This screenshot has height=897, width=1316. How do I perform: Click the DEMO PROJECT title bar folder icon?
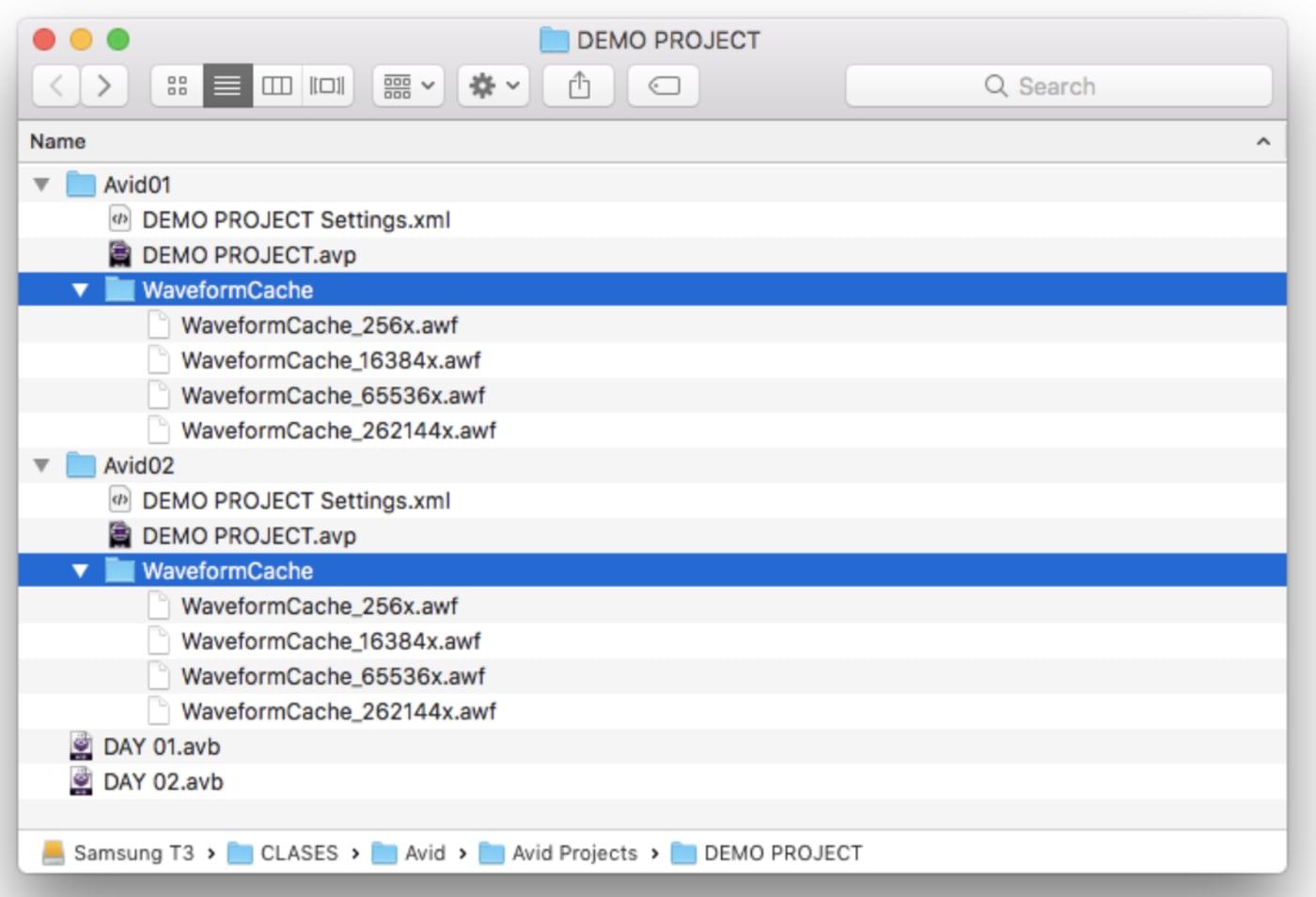pyautogui.click(x=555, y=40)
